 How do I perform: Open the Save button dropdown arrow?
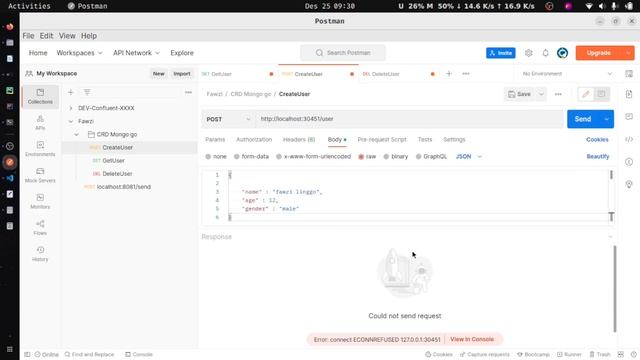(x=541, y=94)
